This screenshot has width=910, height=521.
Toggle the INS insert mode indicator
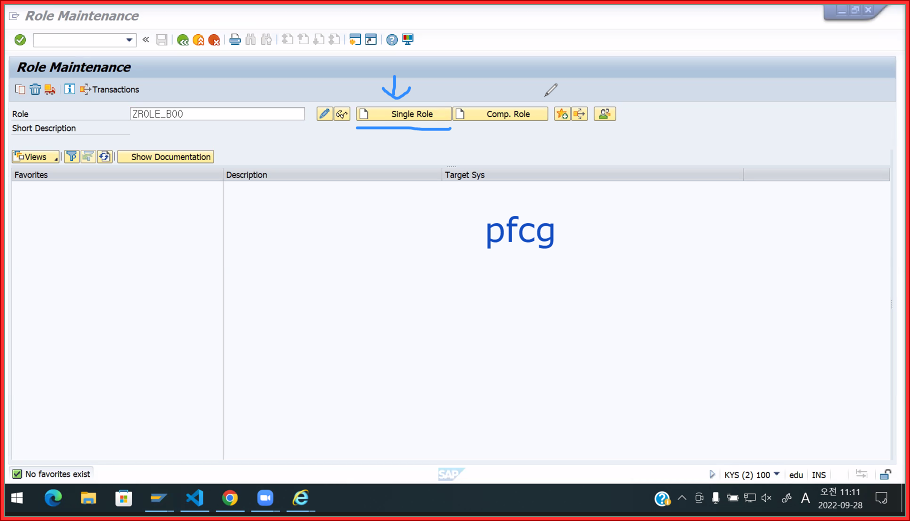(818, 475)
